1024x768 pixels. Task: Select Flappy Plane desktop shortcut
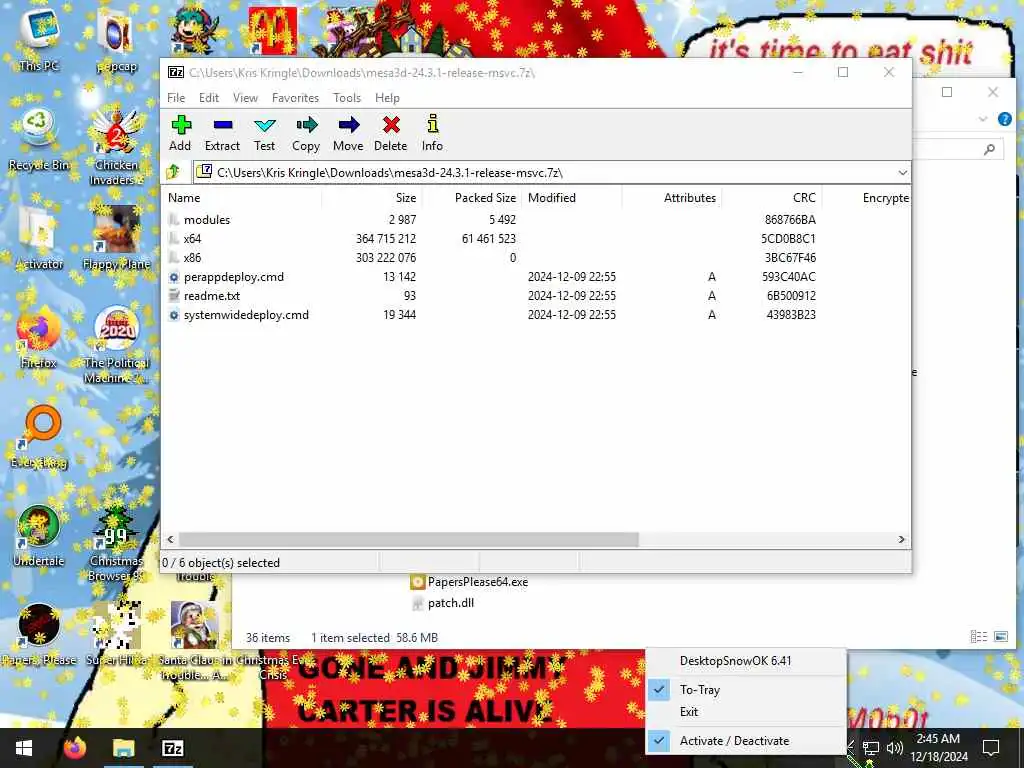tap(116, 239)
